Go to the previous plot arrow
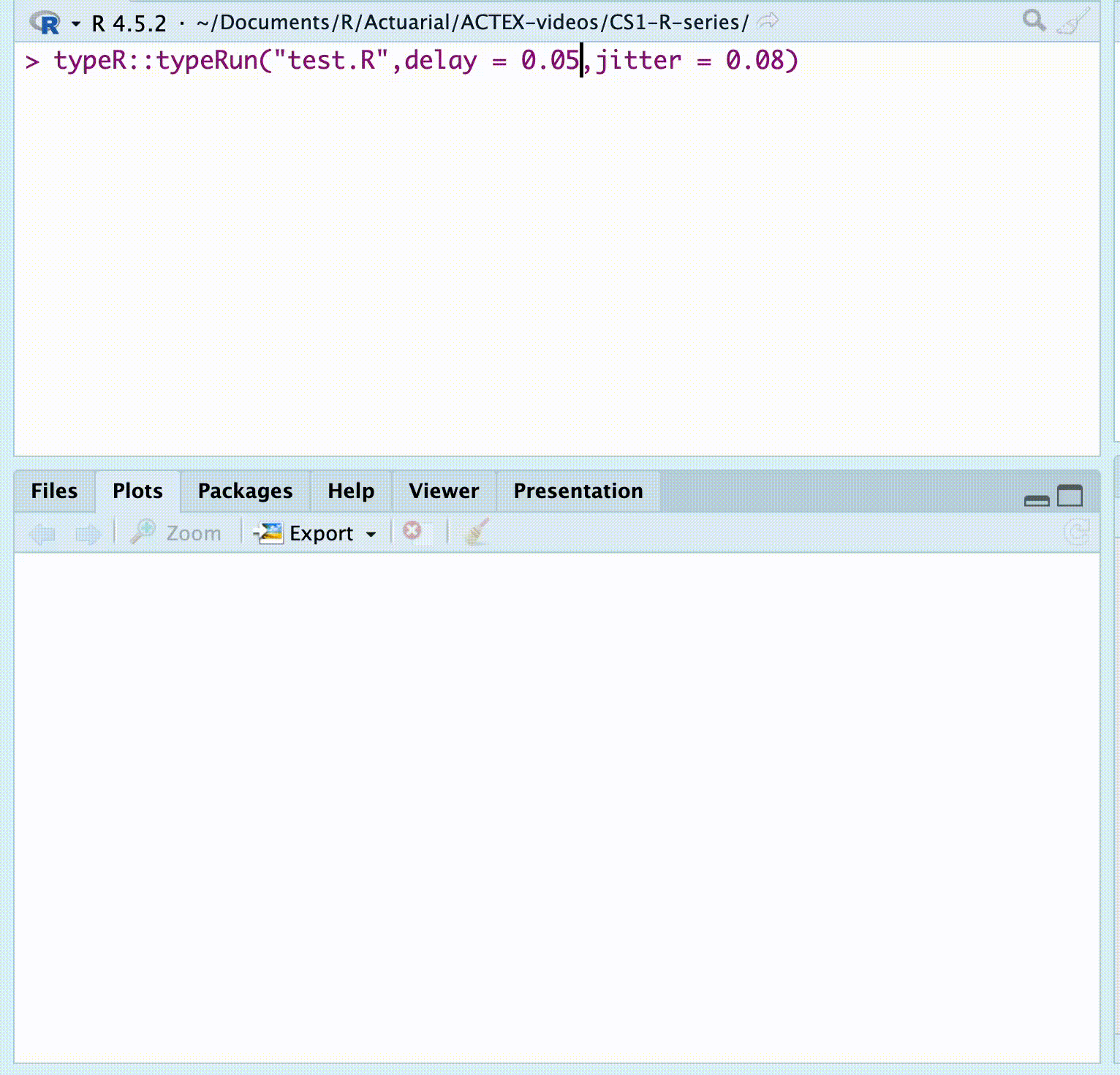Image resolution: width=1120 pixels, height=1075 pixels. pos(42,534)
